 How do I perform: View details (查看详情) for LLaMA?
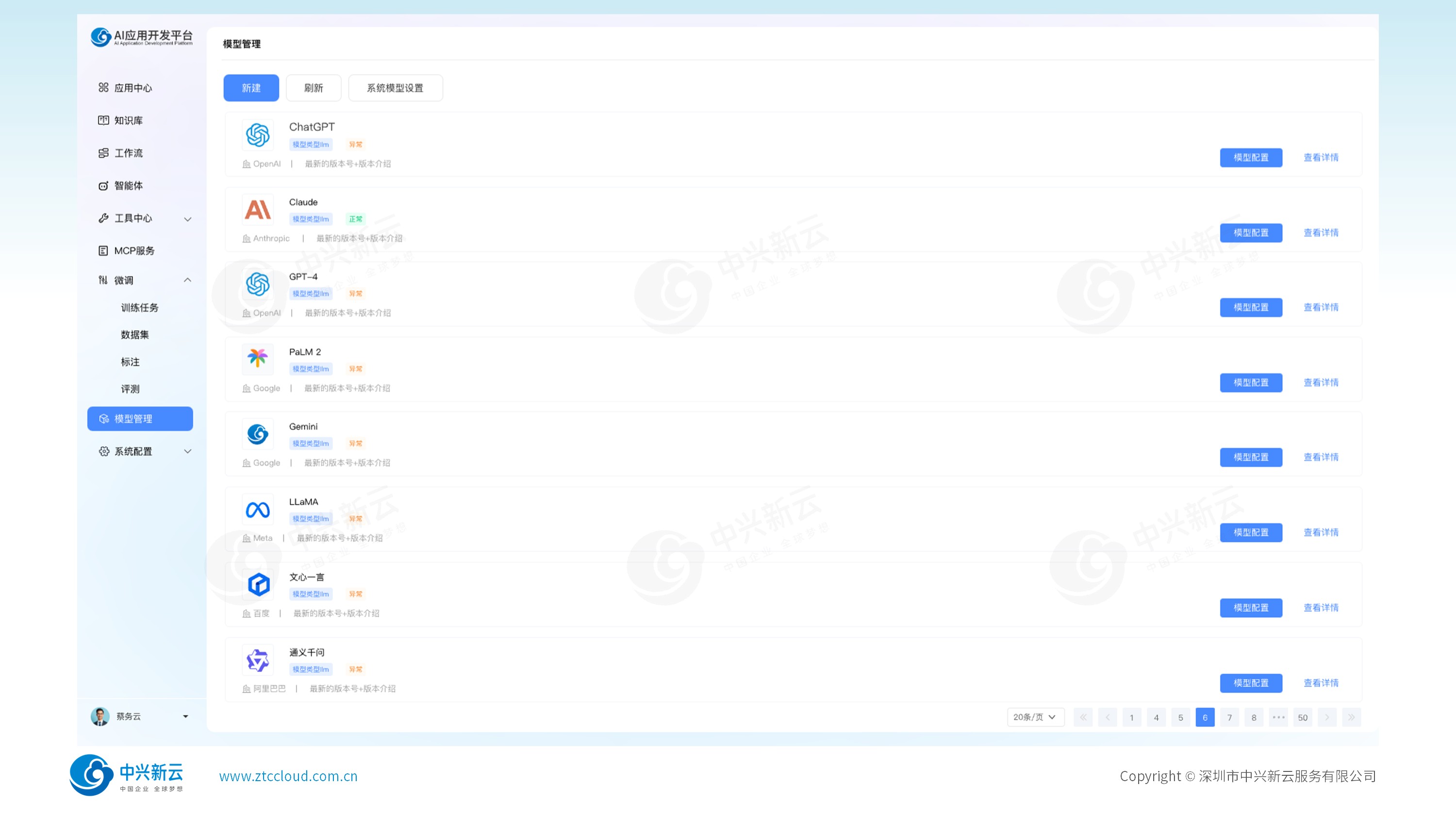pos(1321,533)
